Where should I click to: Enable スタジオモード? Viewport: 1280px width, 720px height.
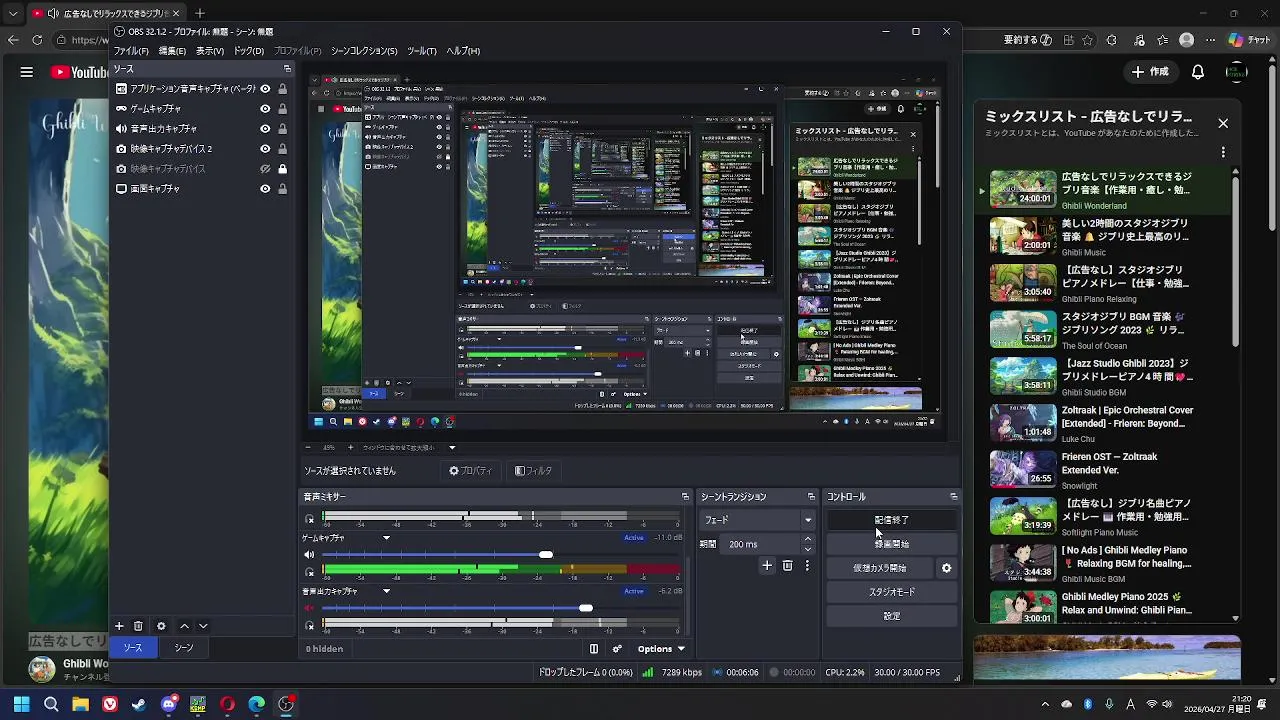pyautogui.click(x=891, y=592)
